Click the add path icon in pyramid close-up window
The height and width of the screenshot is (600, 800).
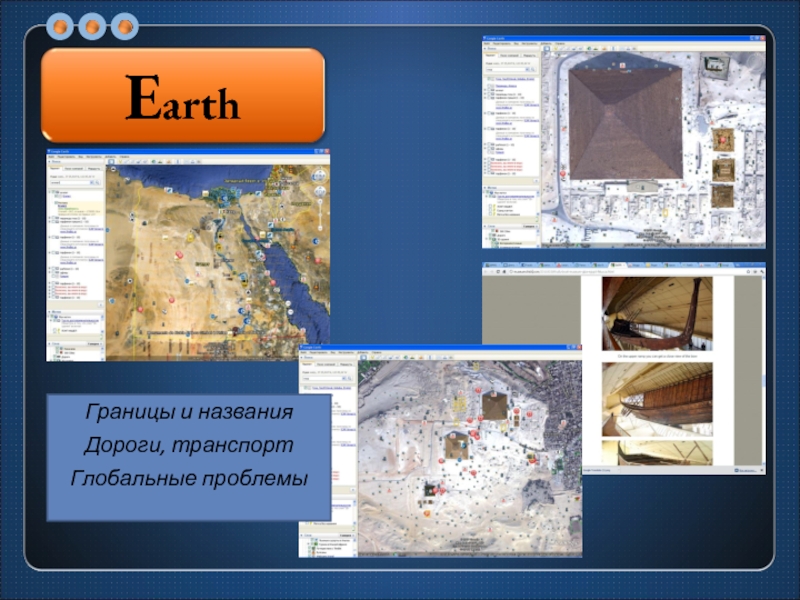tap(568, 48)
